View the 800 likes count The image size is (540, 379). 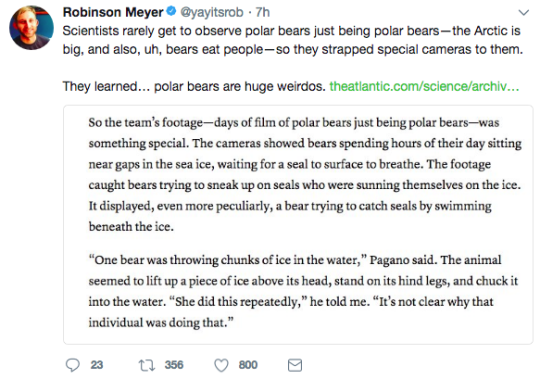248,365
